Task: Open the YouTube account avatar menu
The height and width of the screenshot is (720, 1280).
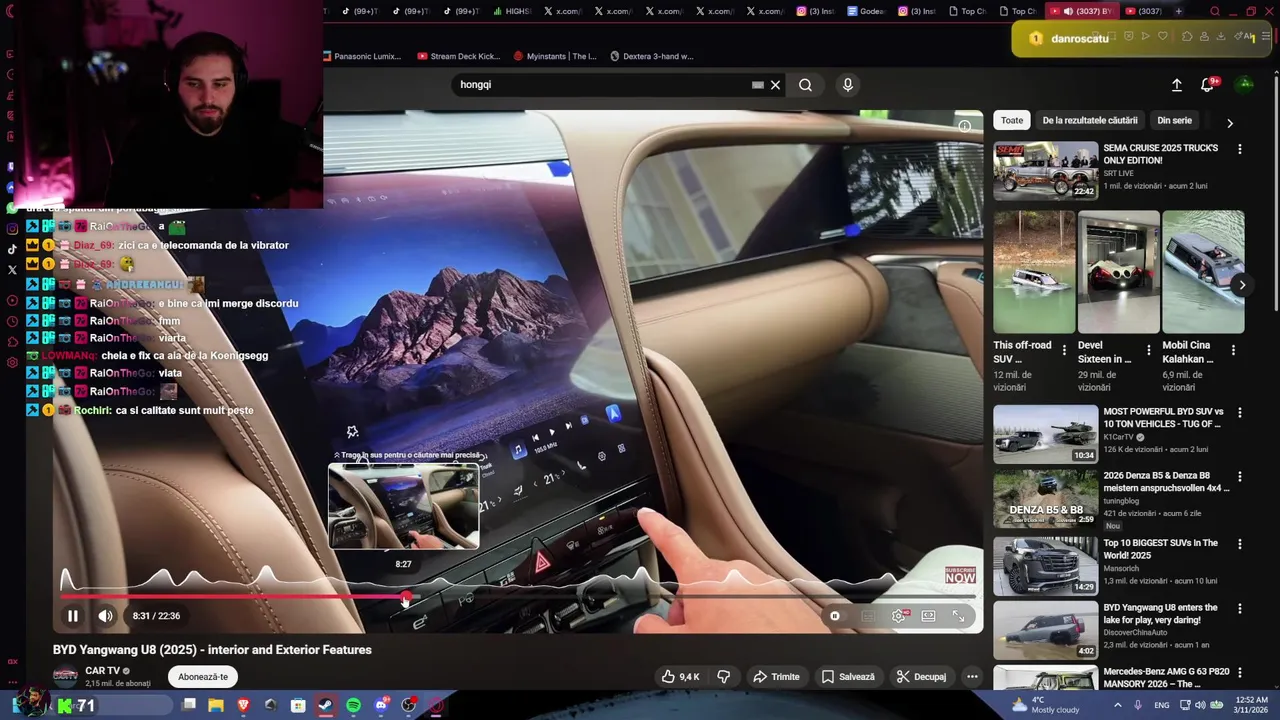Action: [x=1245, y=84]
